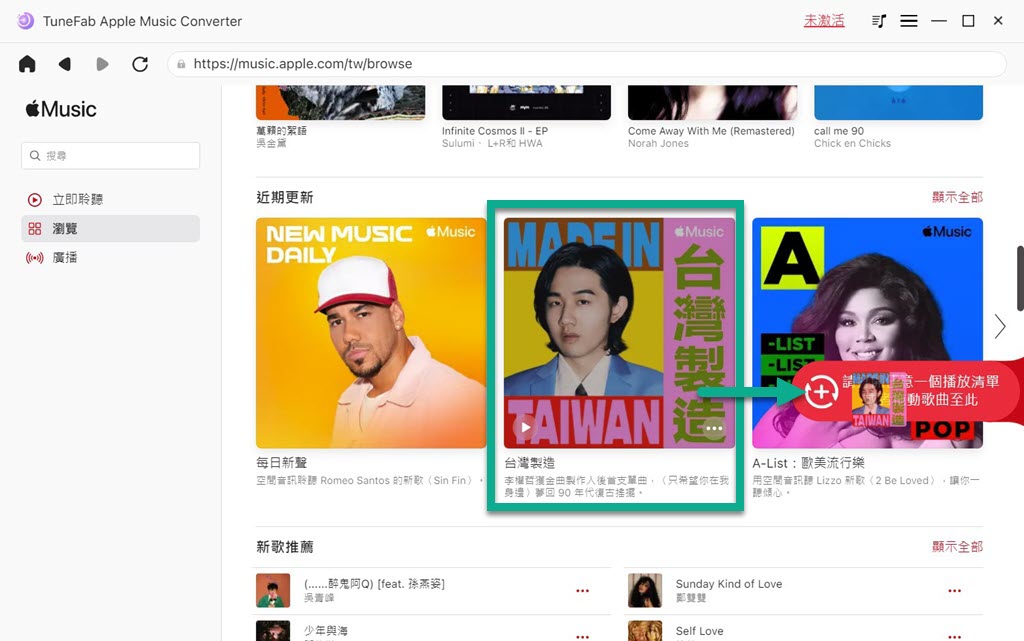Select 廣播 in sidebar
The image size is (1024, 641).
(110, 257)
